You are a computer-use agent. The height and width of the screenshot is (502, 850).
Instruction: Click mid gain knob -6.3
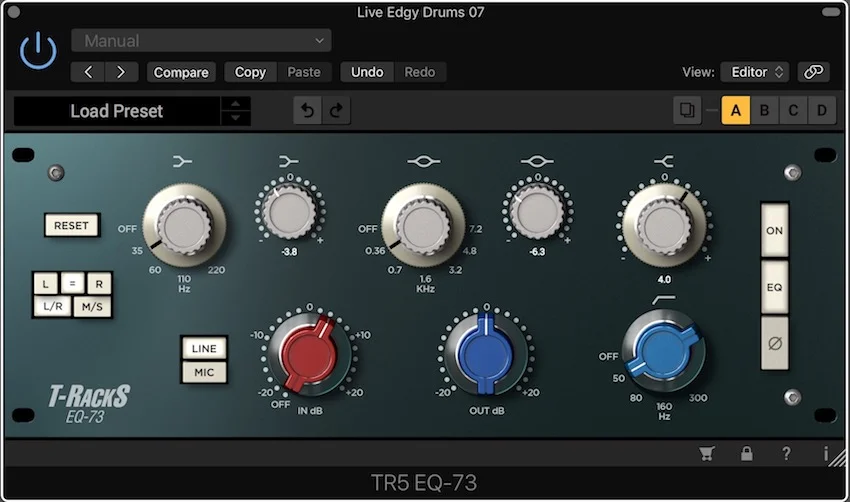pyautogui.click(x=537, y=212)
